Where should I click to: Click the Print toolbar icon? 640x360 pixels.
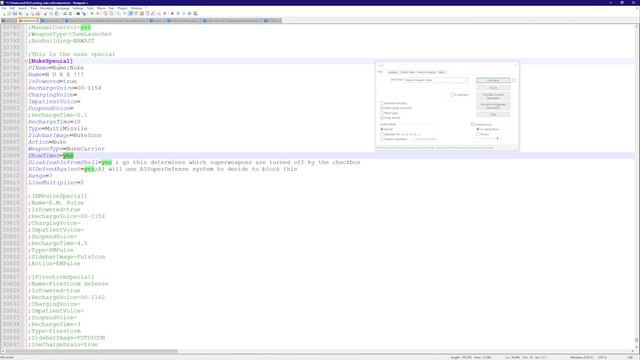click(38, 13)
